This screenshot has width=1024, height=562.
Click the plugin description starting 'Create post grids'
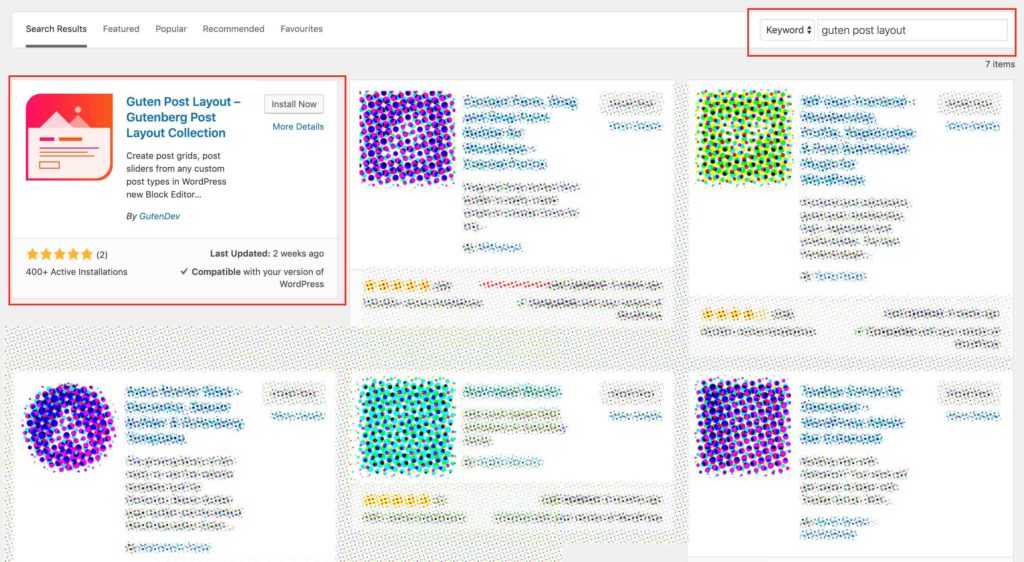176,175
